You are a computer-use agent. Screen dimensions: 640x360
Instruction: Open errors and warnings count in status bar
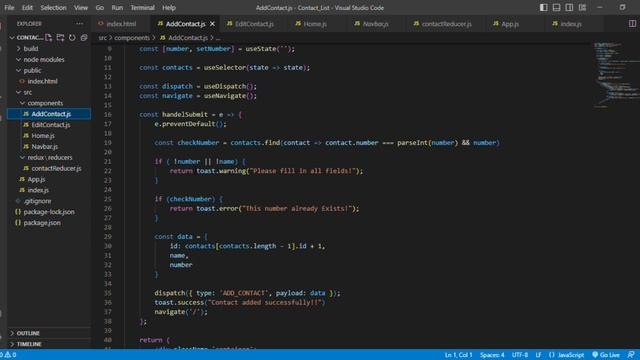(x=8, y=355)
